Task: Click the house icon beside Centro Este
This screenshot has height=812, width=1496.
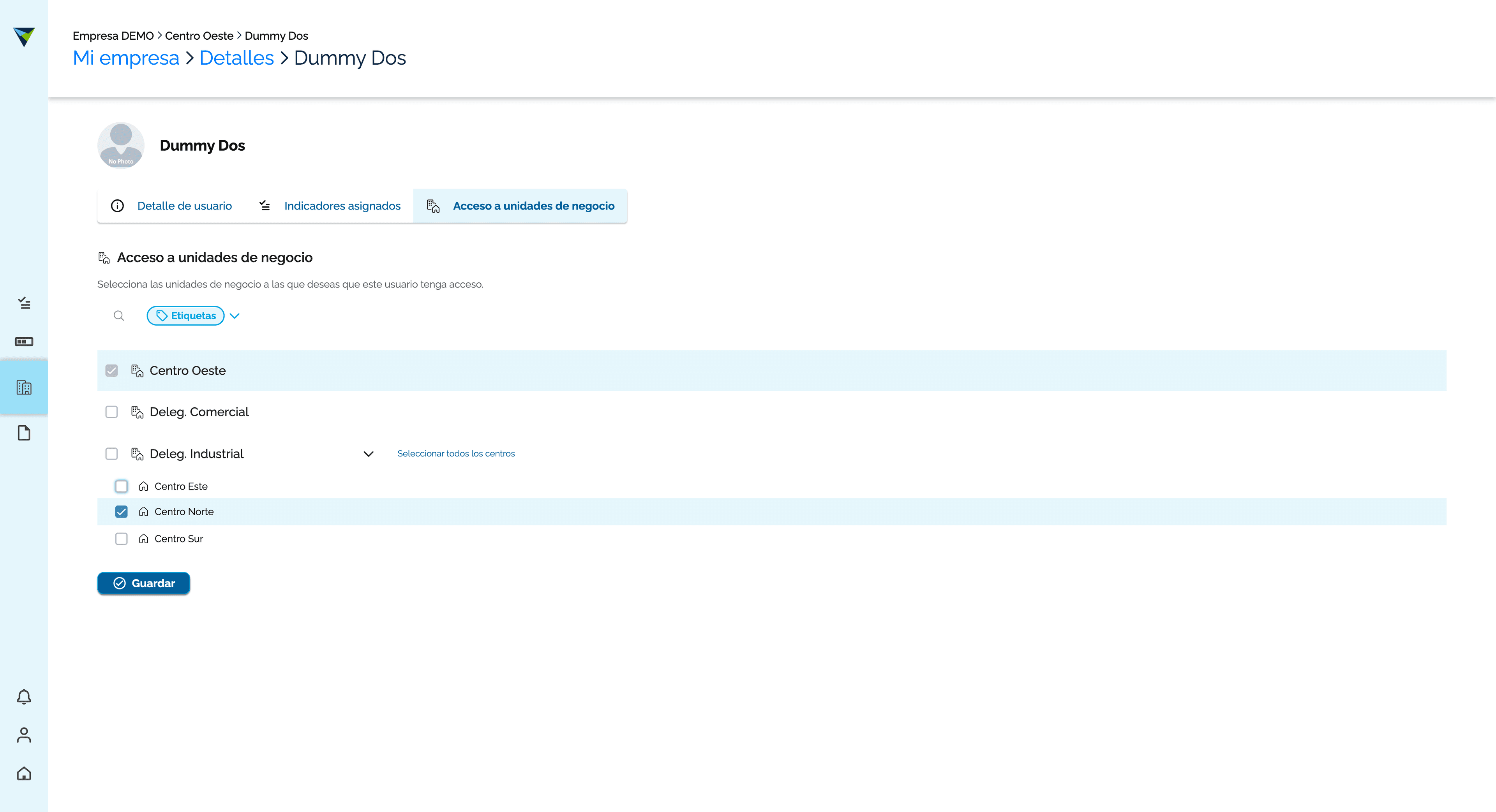Action: [143, 486]
